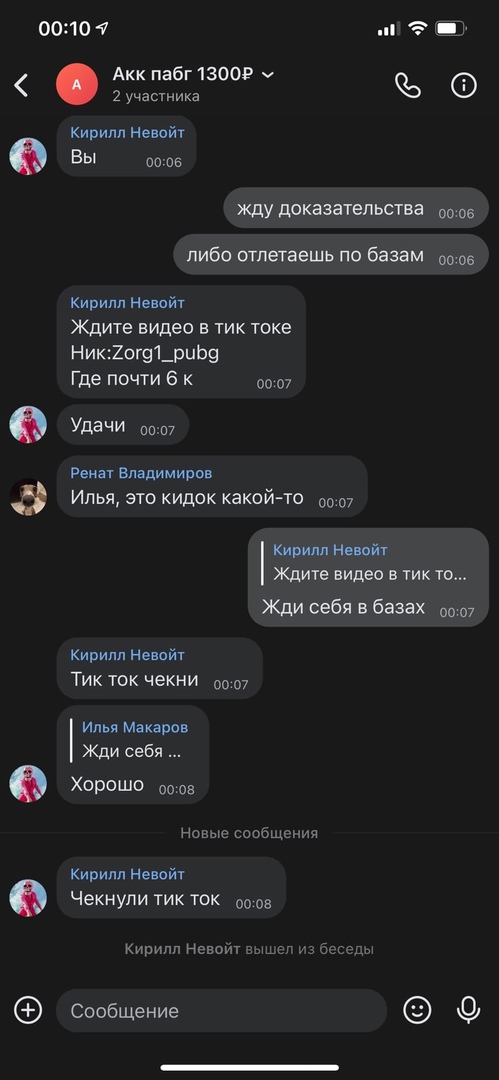
Task: Tap Кирилл Невойт name above Чекнули тик ток
Action: click(128, 874)
